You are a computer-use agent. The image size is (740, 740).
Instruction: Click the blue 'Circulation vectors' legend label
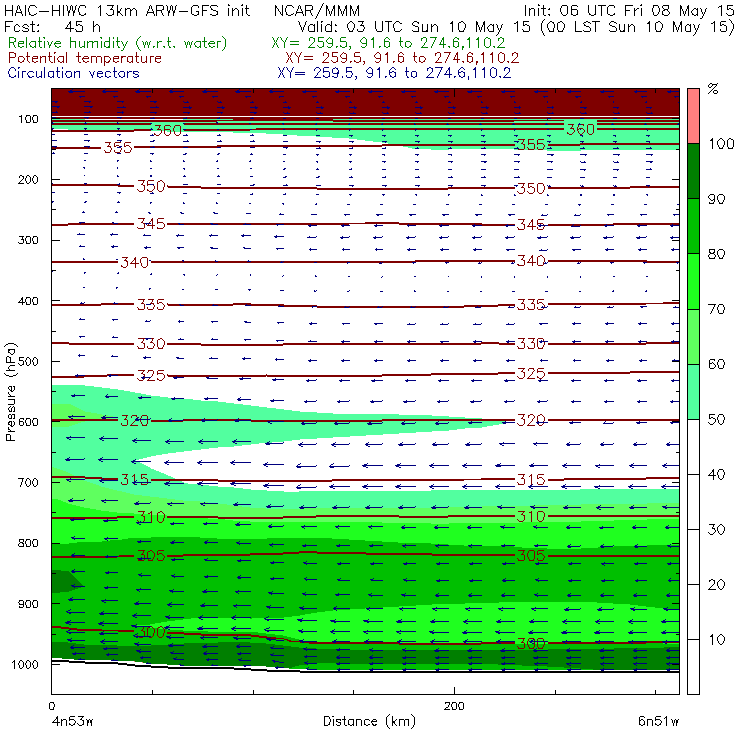pos(73,73)
